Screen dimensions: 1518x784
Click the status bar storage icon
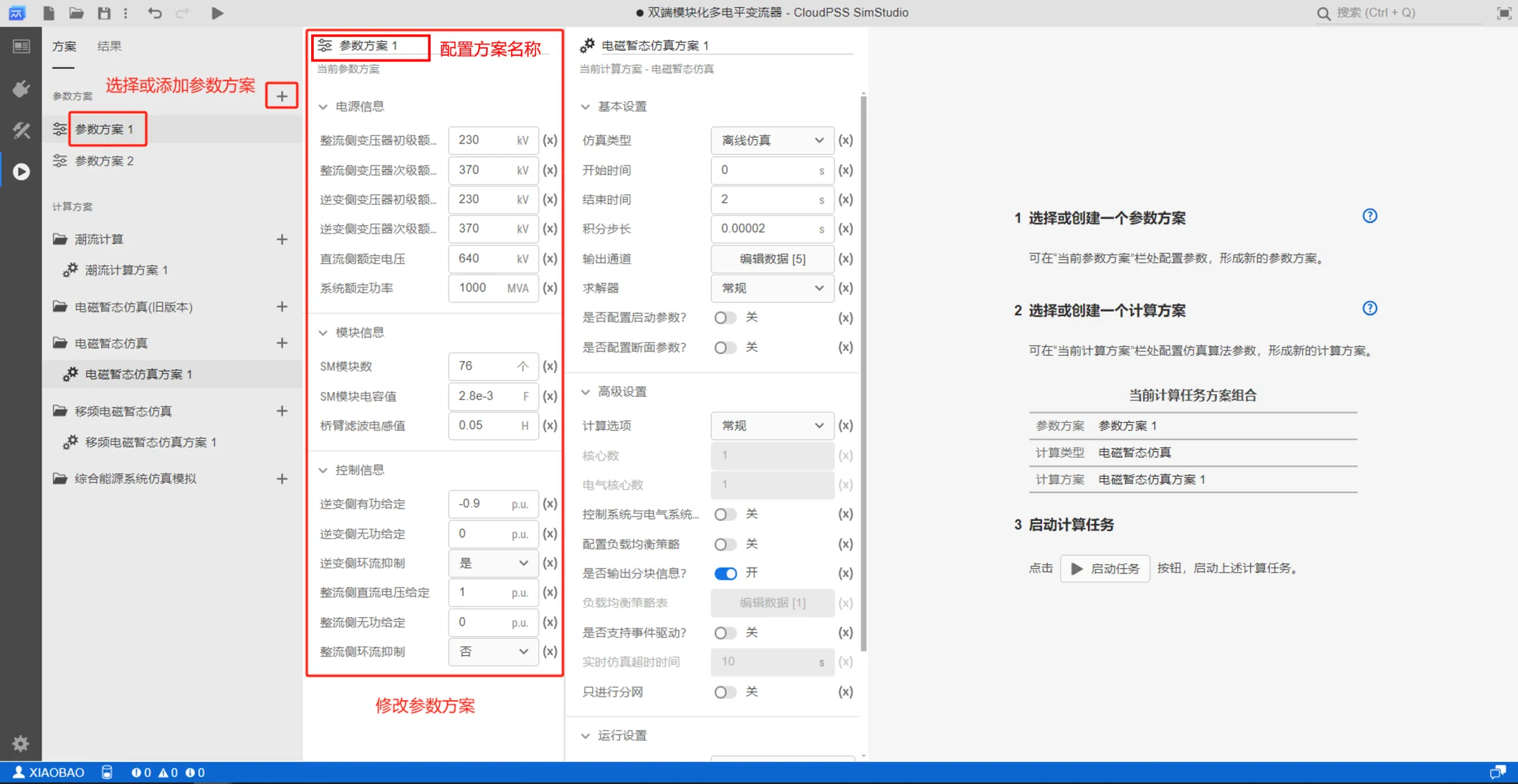tap(107, 772)
